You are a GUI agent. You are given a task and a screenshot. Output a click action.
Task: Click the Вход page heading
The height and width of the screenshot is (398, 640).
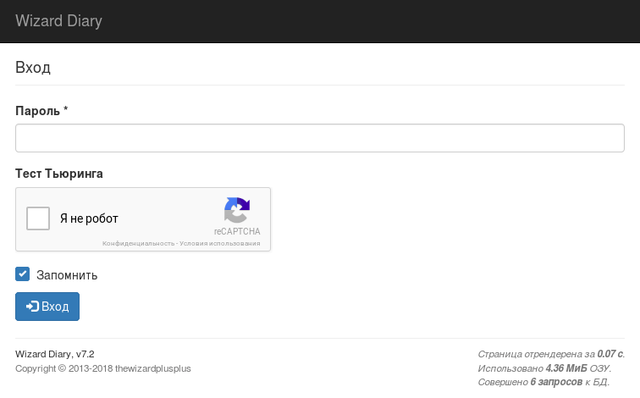tap(33, 67)
